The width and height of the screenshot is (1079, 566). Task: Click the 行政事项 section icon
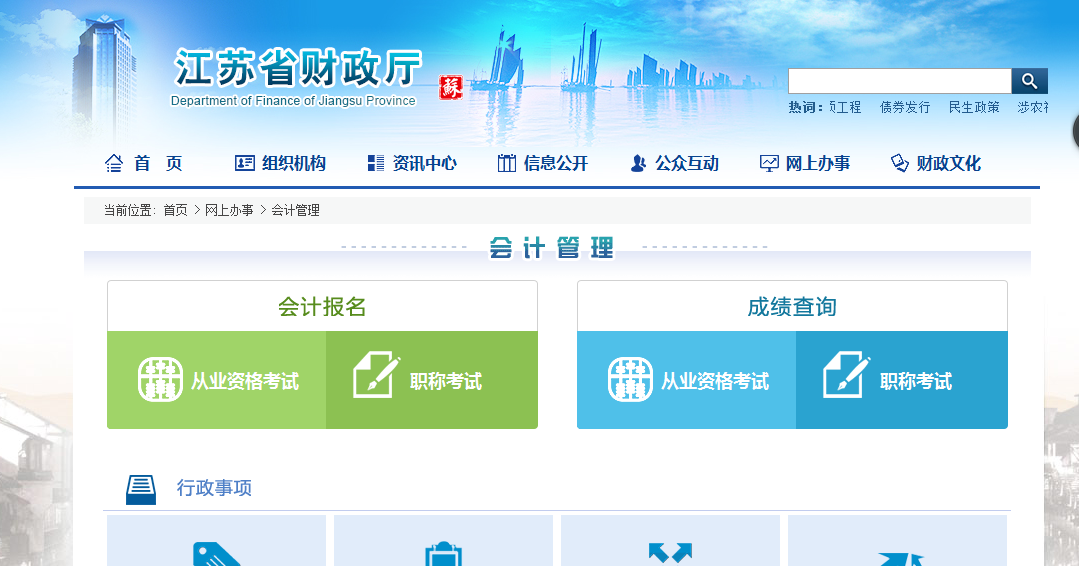click(x=141, y=489)
